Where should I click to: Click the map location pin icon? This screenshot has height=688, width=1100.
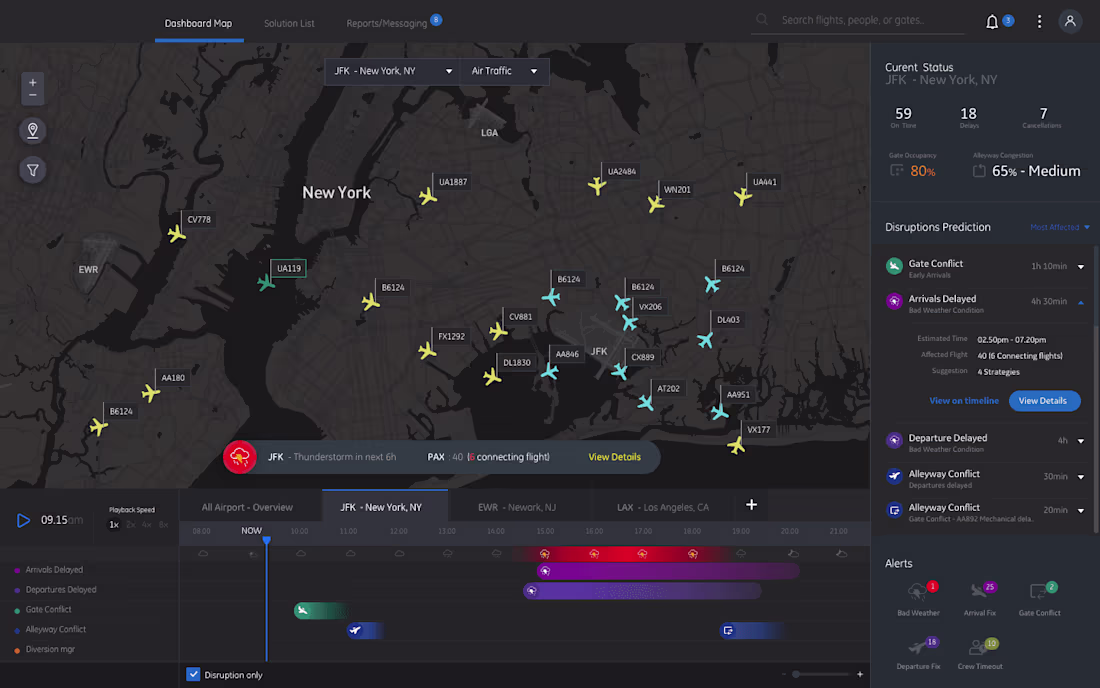coord(32,130)
